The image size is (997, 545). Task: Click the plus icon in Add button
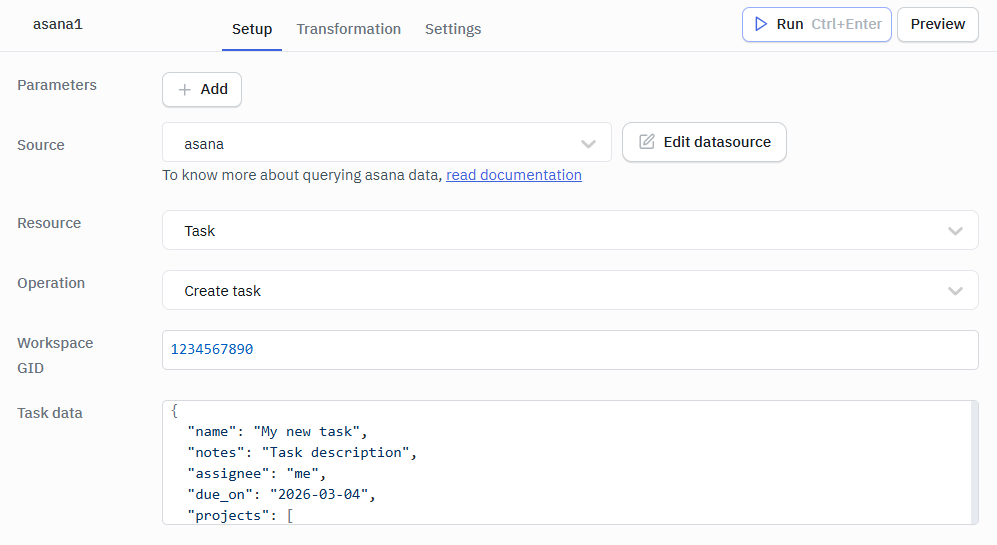pyautogui.click(x=184, y=90)
